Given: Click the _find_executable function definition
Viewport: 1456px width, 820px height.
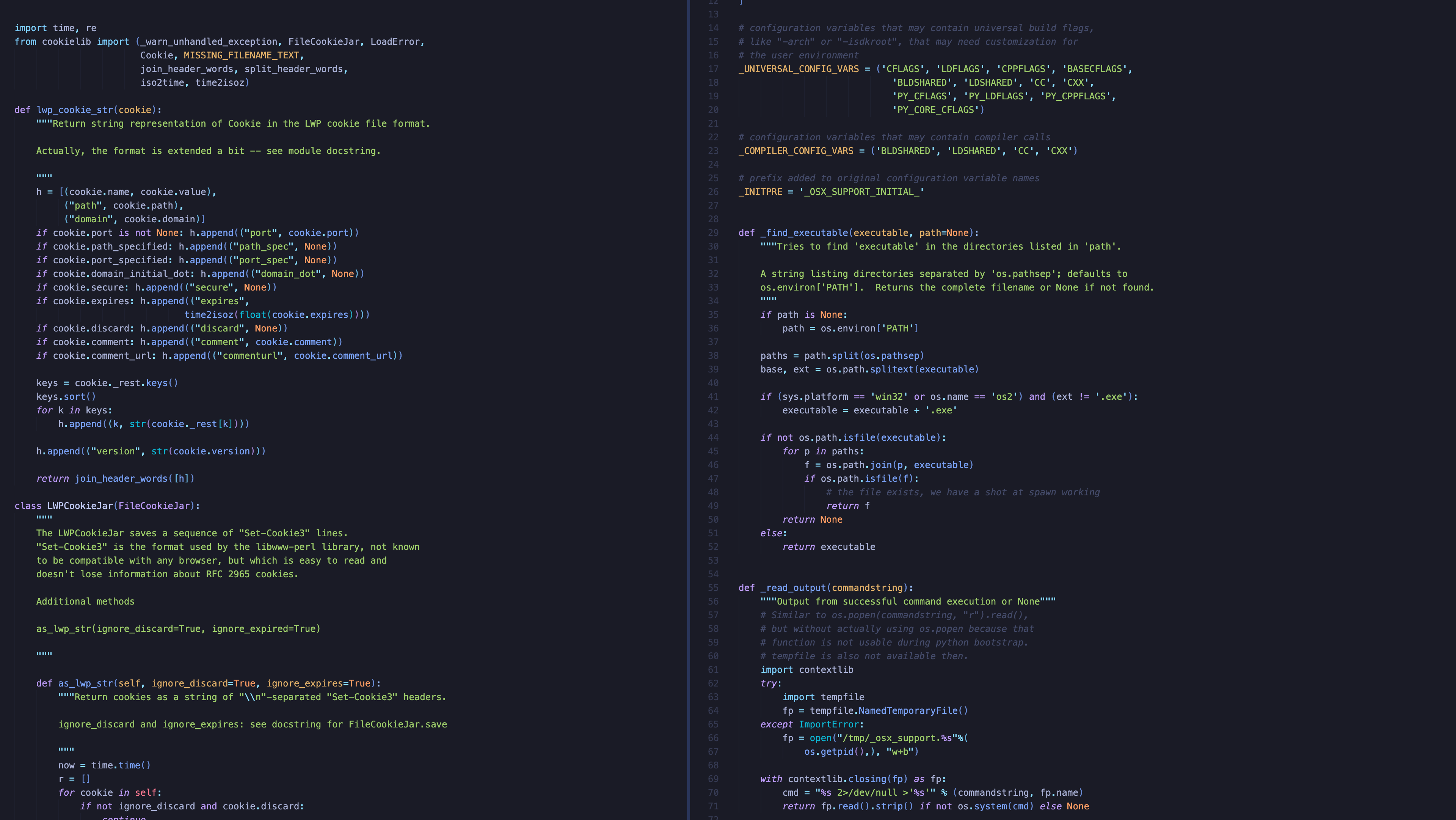Looking at the screenshot, I should pos(804,232).
